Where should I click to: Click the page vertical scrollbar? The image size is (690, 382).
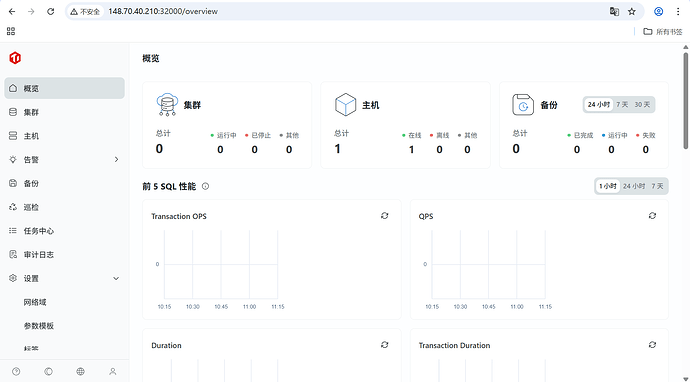pos(686,101)
